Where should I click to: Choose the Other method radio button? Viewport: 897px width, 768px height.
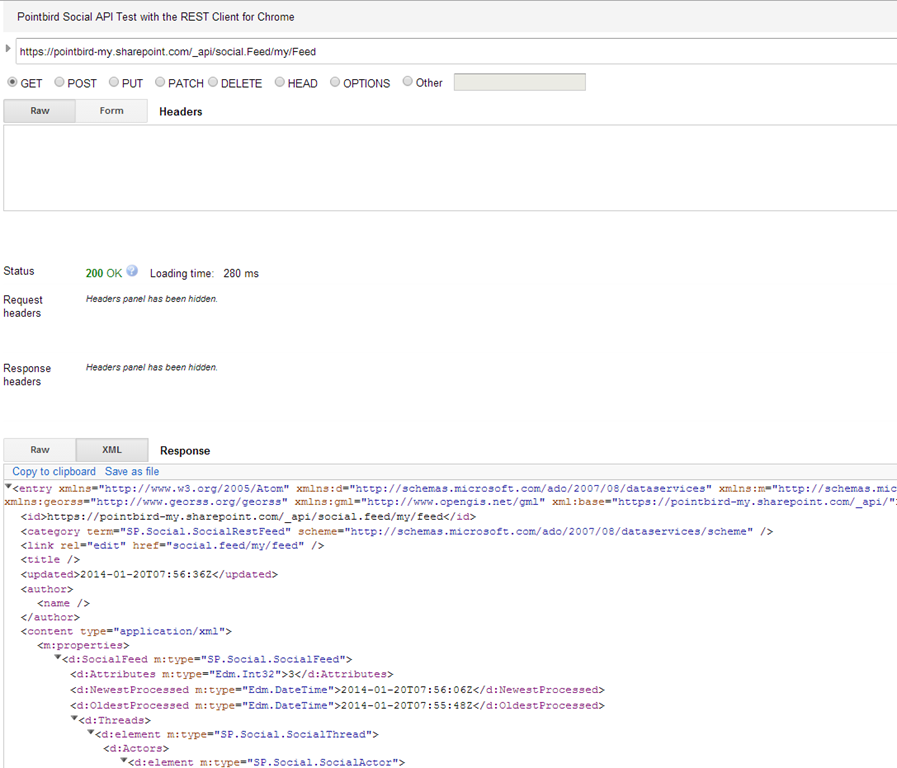pos(407,81)
